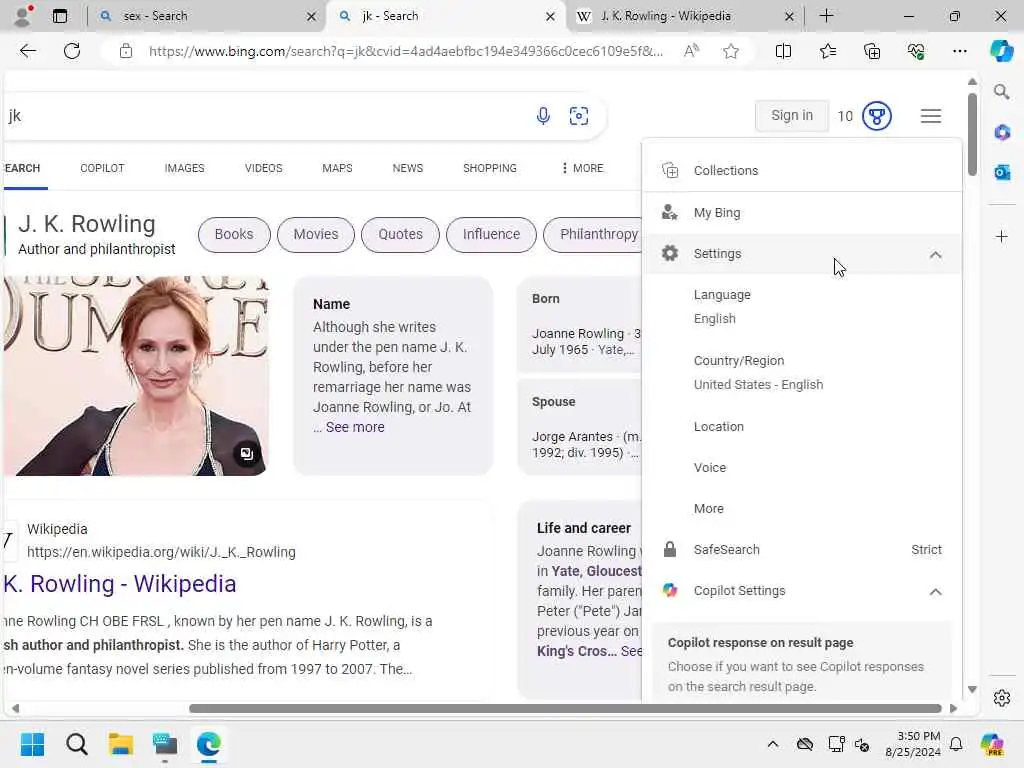Click the browser Back arrow
The image size is (1024, 768).
click(x=27, y=51)
